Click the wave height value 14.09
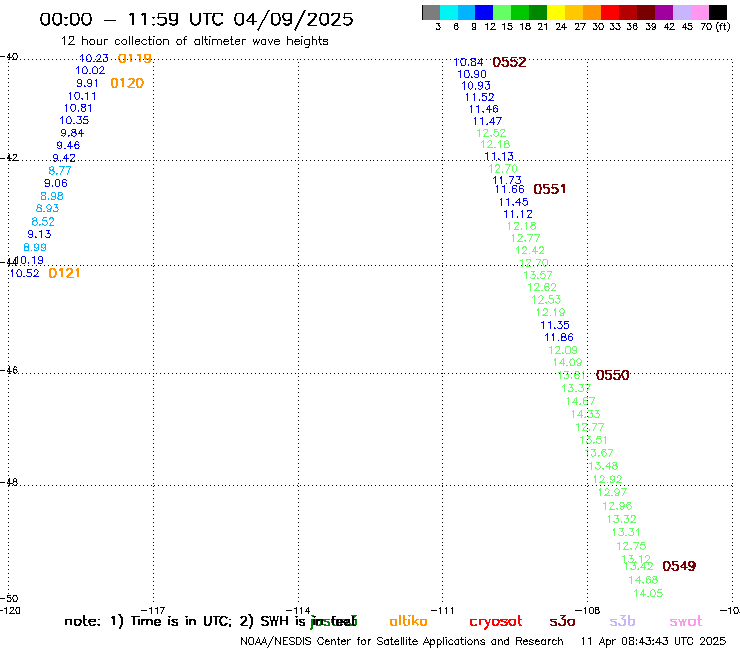The image size is (740, 650). pos(568,363)
